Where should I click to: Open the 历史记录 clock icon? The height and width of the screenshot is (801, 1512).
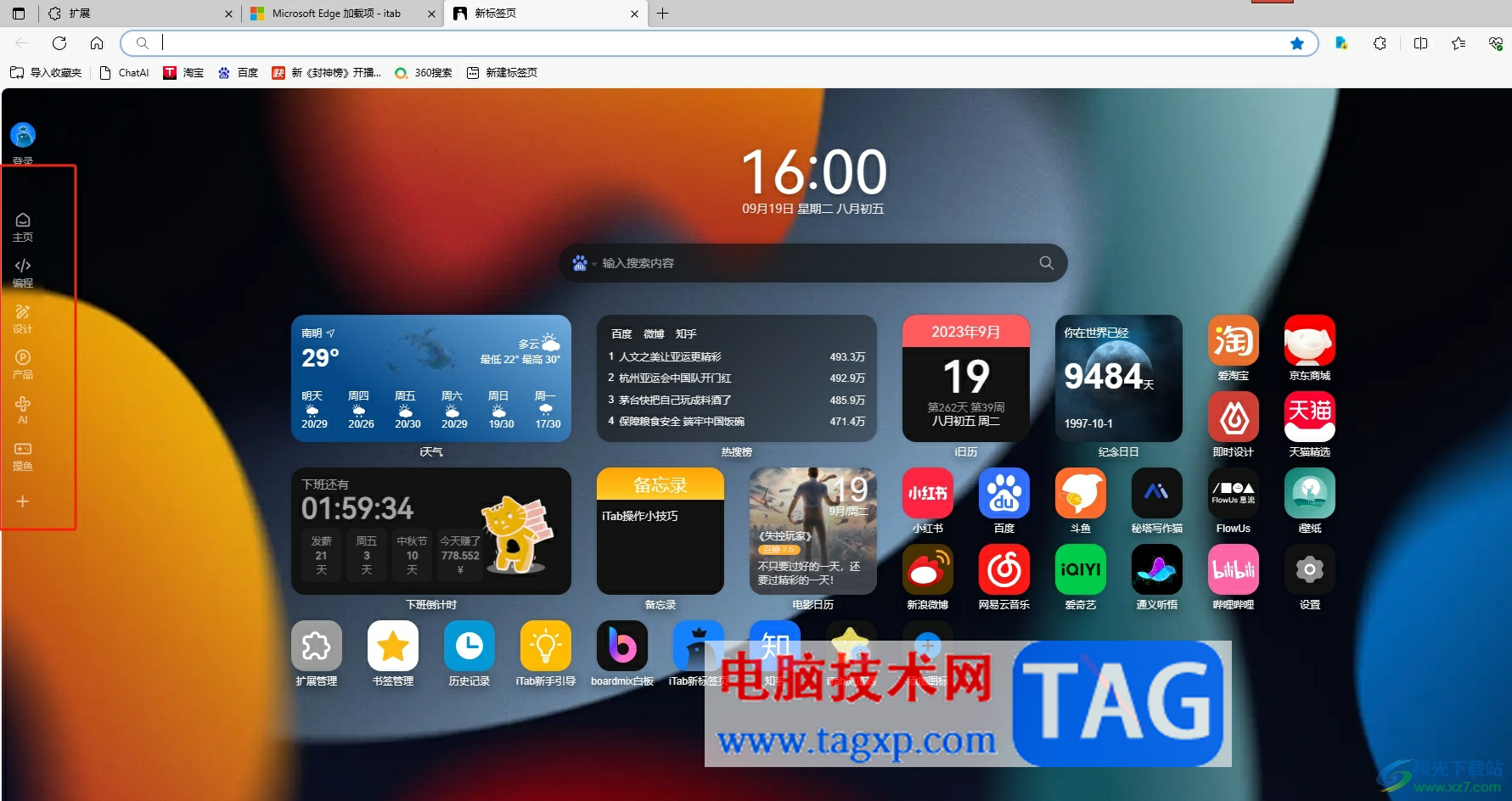point(469,646)
